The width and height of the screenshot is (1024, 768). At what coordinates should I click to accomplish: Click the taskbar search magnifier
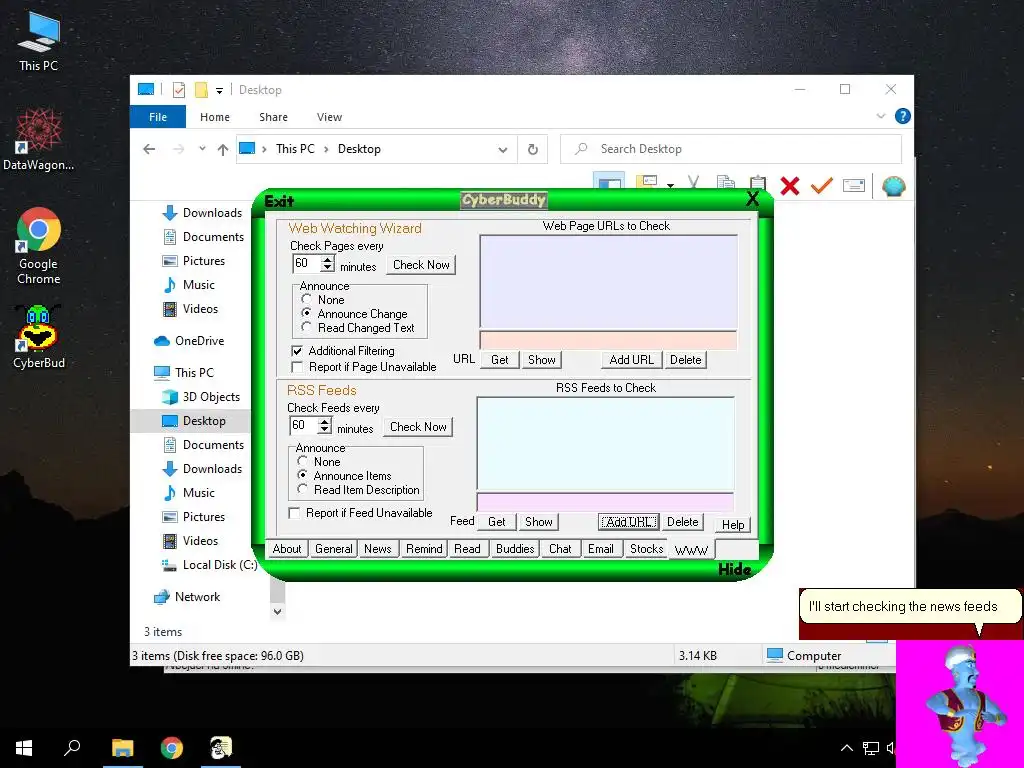pyautogui.click(x=72, y=748)
